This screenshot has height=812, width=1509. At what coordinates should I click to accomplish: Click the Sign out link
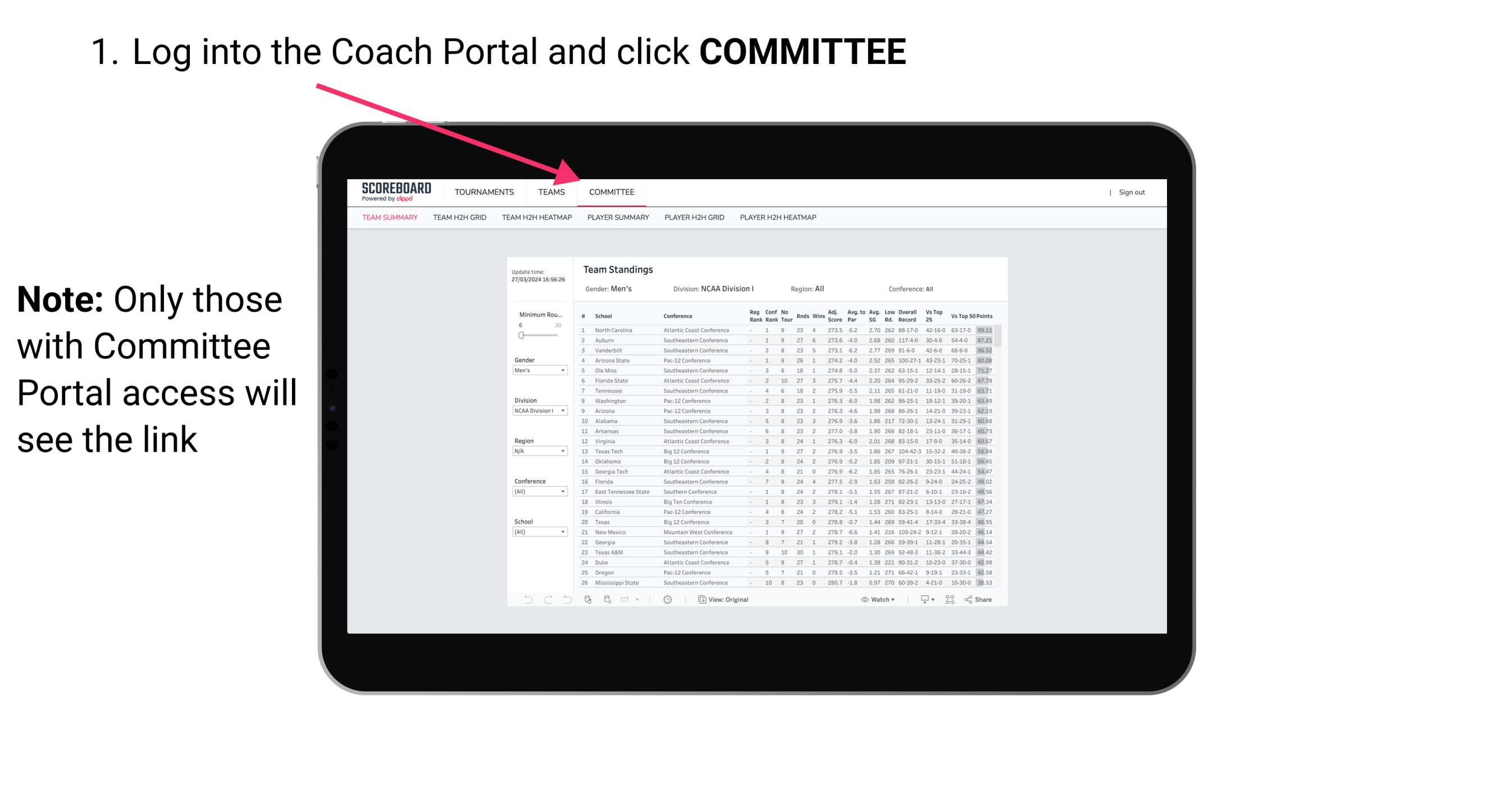tap(1131, 193)
